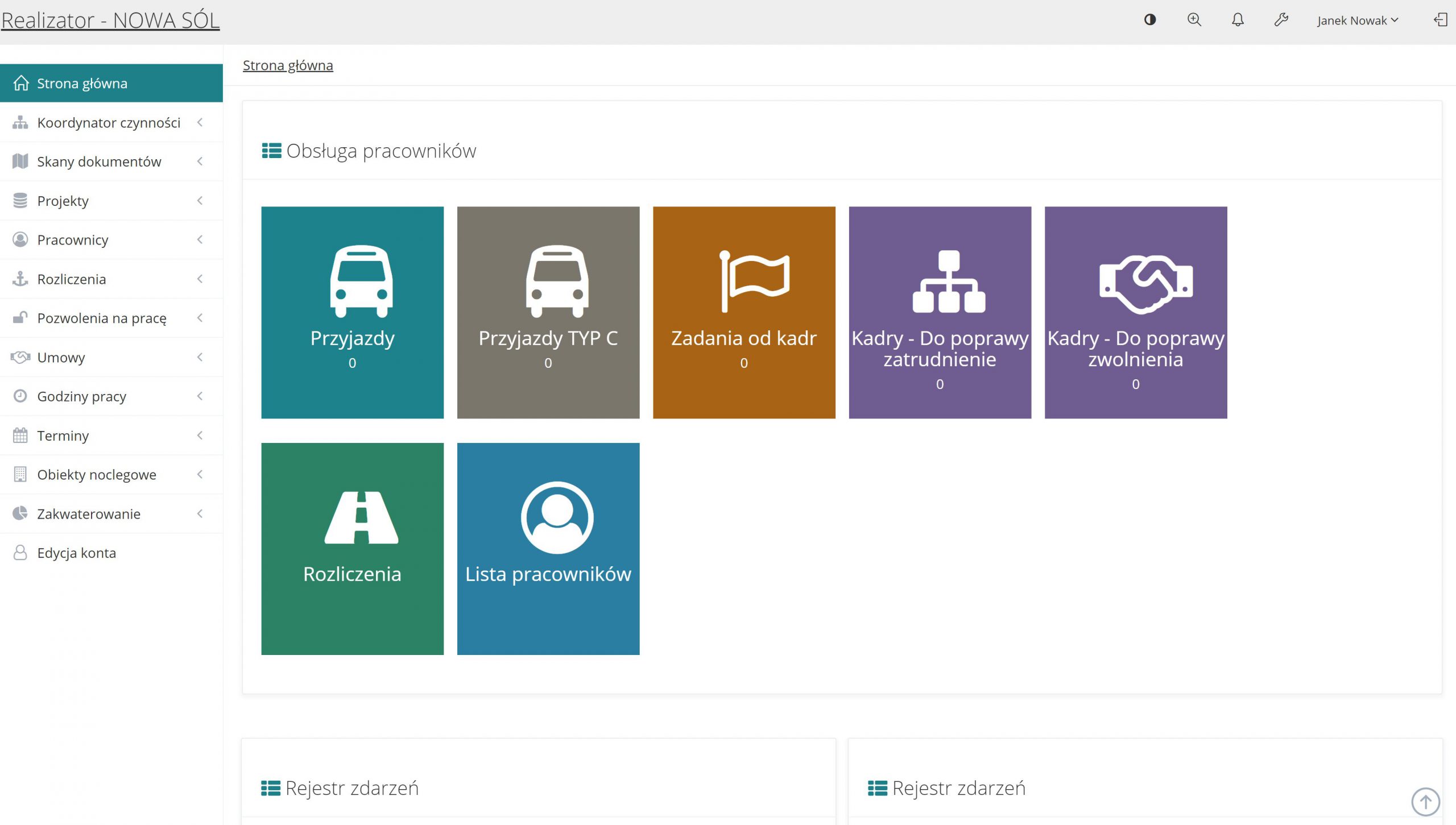Toggle high contrast mode icon

point(1149,20)
